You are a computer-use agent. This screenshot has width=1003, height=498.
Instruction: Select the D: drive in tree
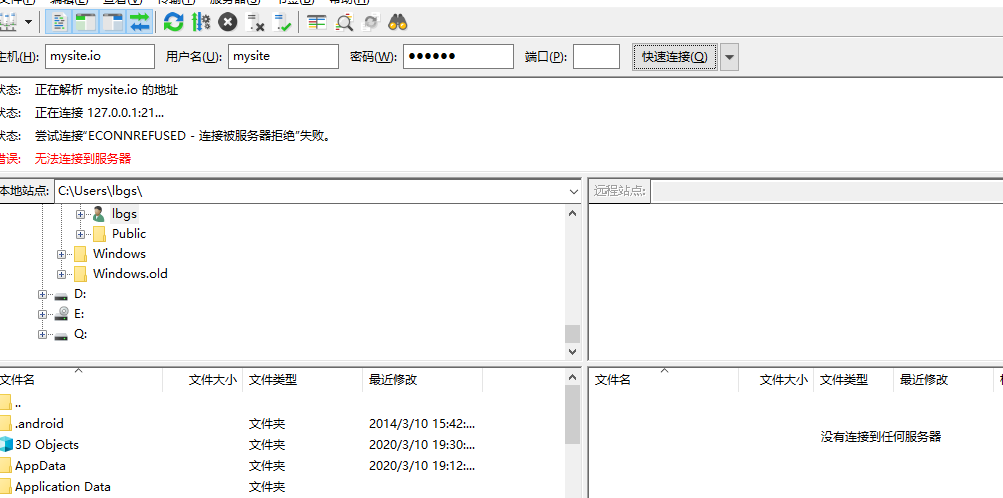coord(80,294)
